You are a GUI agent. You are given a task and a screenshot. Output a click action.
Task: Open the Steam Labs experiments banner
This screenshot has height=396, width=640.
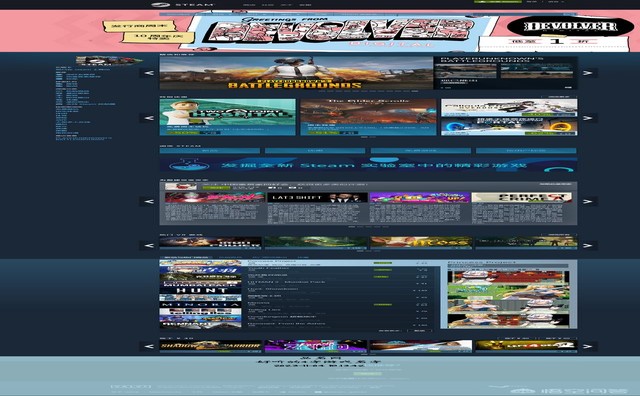[x=368, y=165]
